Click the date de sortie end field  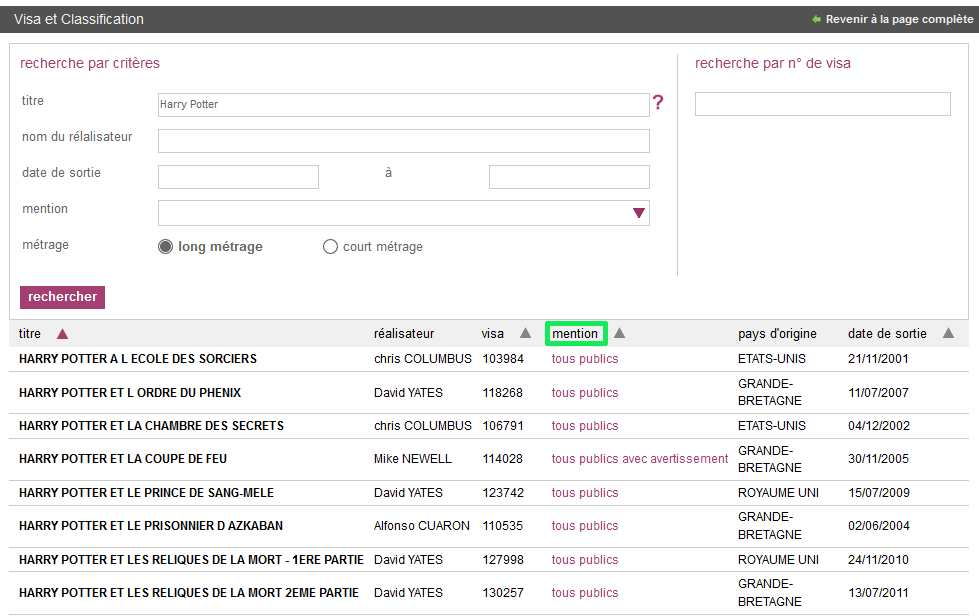(568, 177)
